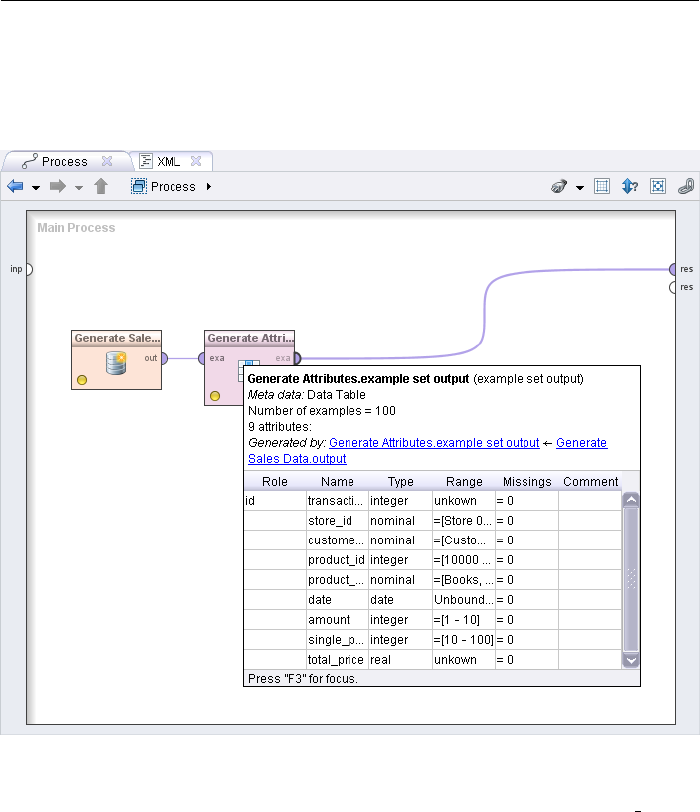This screenshot has height=812, width=700.
Task: Click the Name column header in table
Action: 337,482
